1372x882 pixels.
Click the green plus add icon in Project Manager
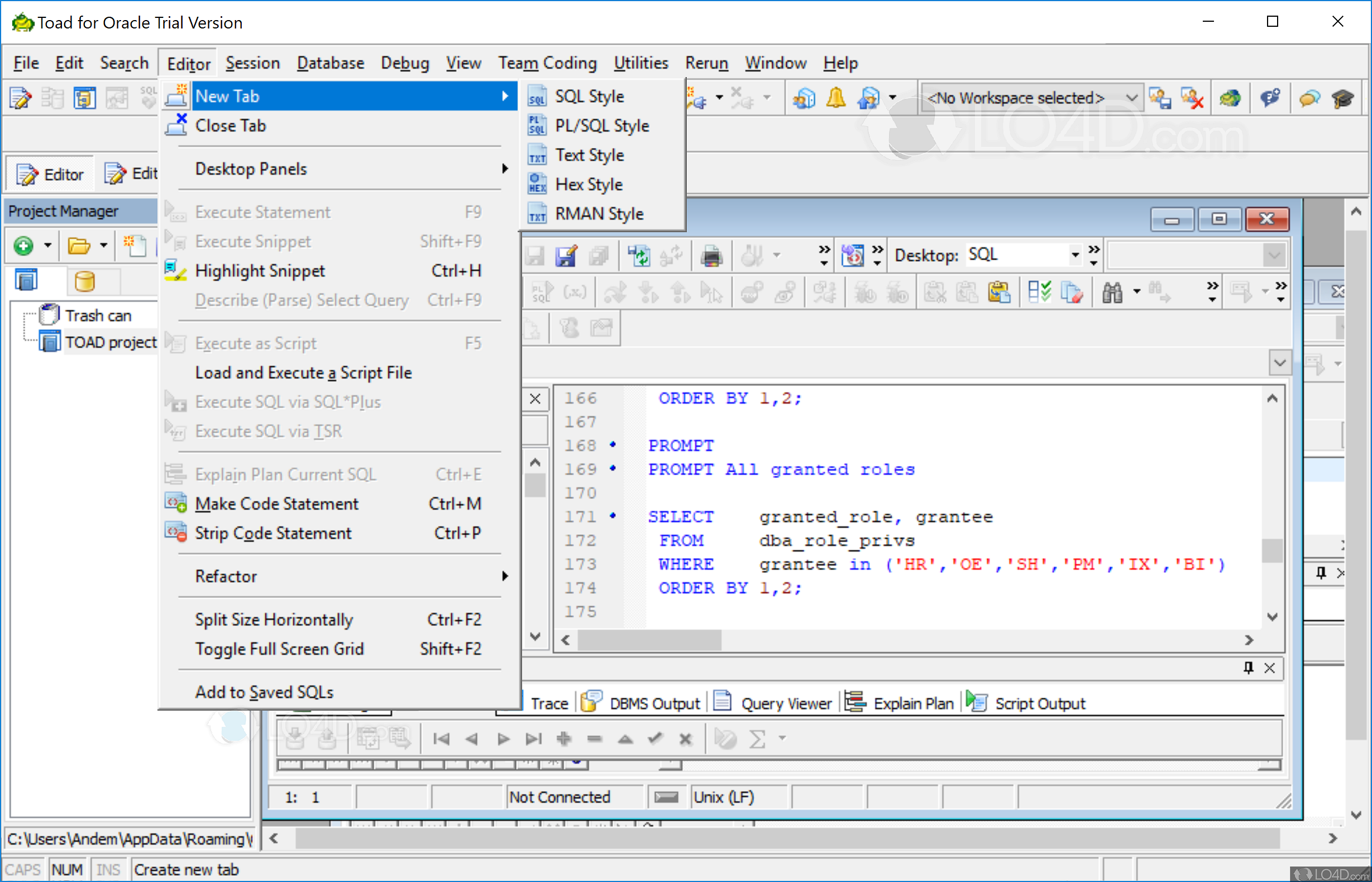pos(23,246)
